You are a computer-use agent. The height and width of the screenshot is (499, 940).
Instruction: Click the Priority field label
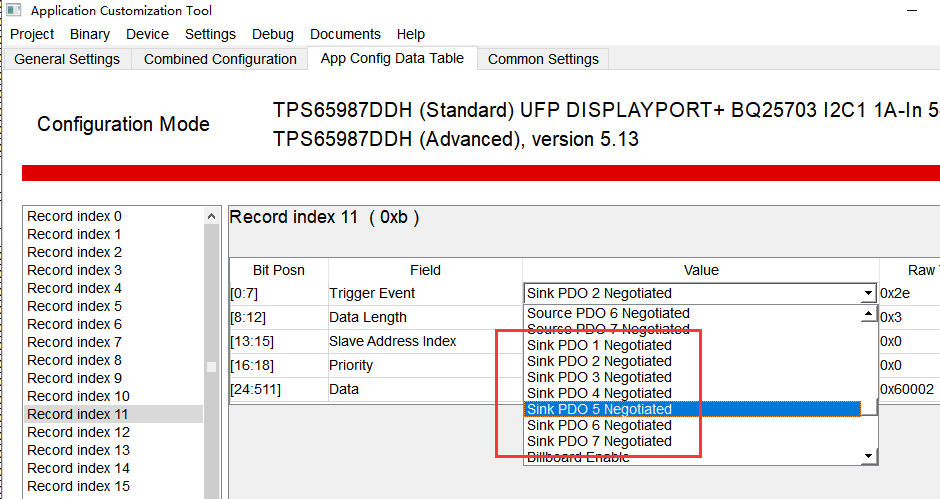(351, 365)
